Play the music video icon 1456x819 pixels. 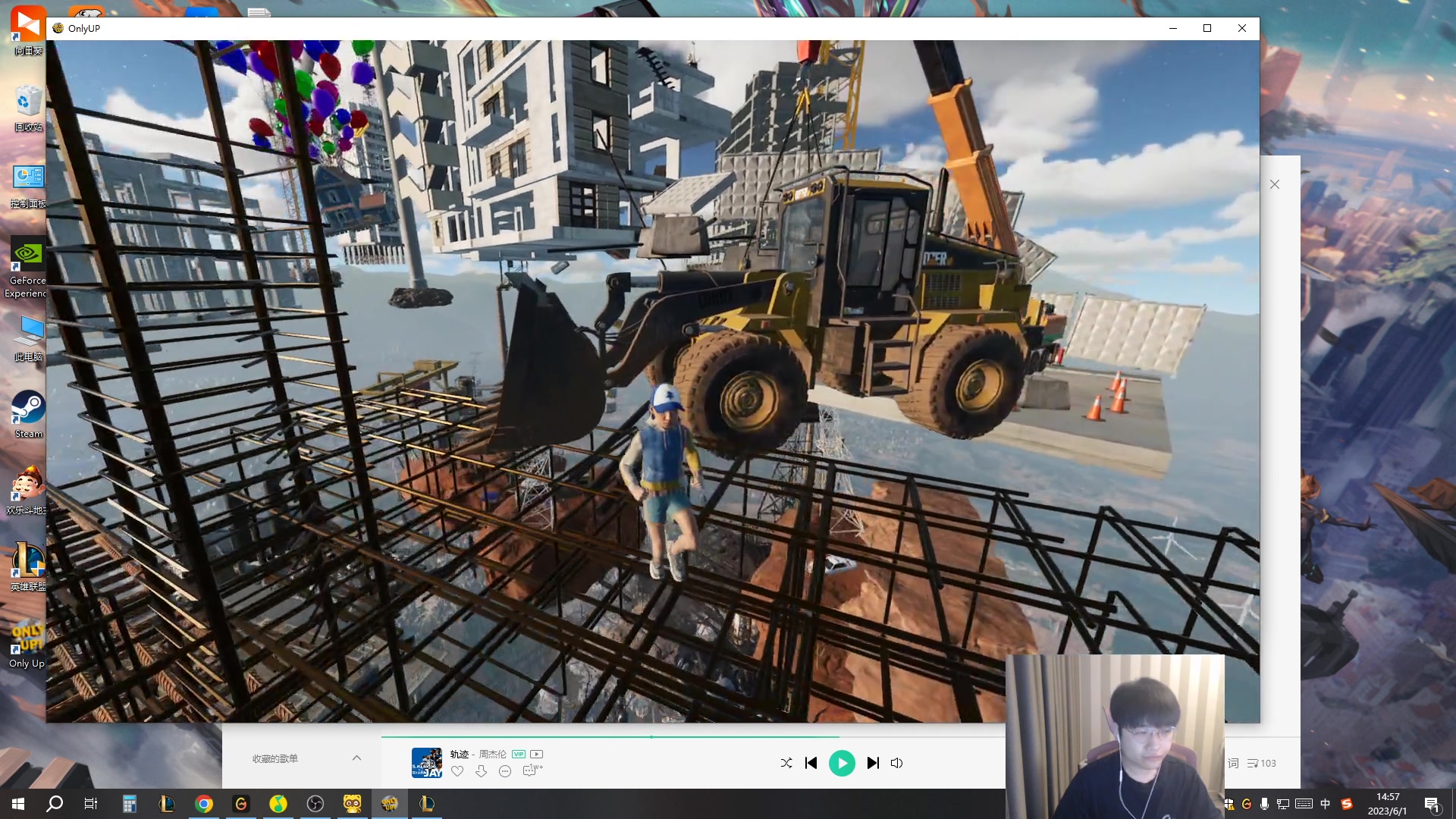click(x=536, y=754)
